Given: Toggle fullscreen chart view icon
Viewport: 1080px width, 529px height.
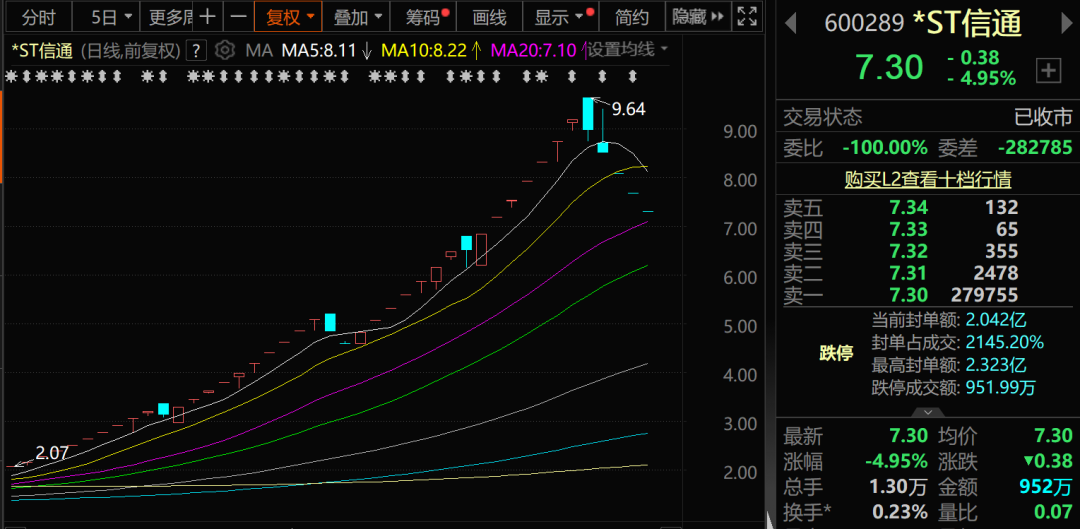Looking at the screenshot, I should click(746, 17).
